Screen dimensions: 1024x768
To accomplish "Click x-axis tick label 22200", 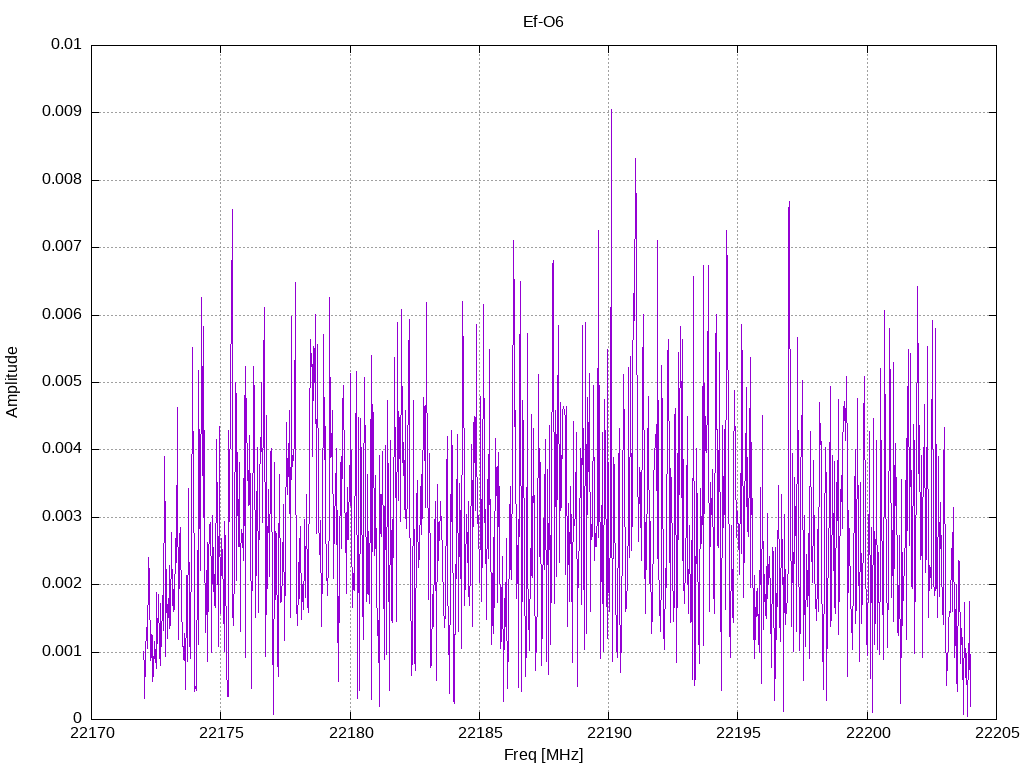I will pos(868,733).
